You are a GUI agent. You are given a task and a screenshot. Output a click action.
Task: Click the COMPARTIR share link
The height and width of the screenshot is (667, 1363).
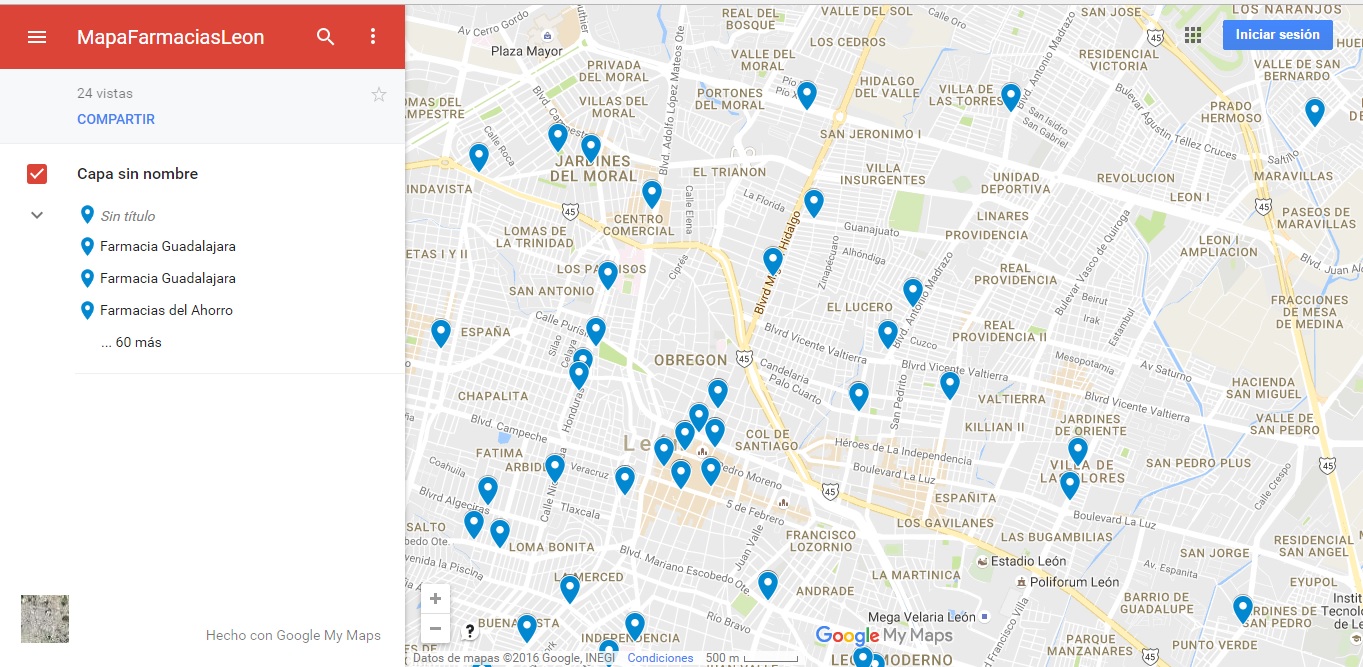point(116,119)
